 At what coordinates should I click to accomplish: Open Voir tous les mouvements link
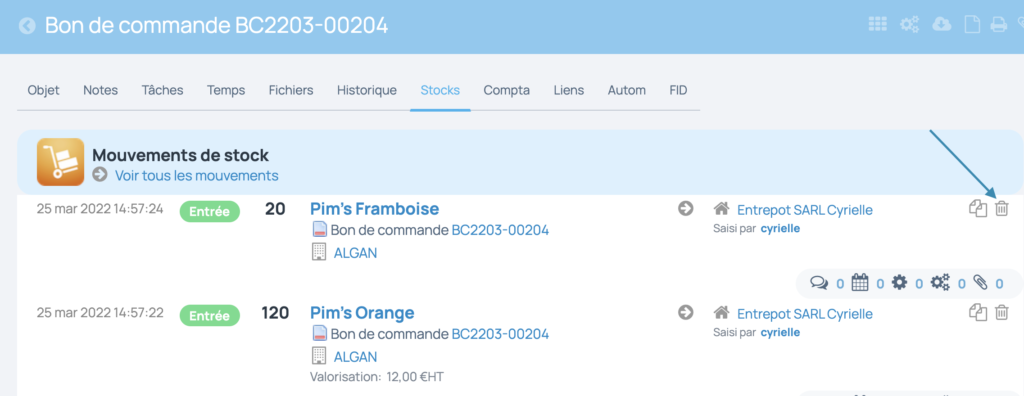pyautogui.click(x=197, y=176)
